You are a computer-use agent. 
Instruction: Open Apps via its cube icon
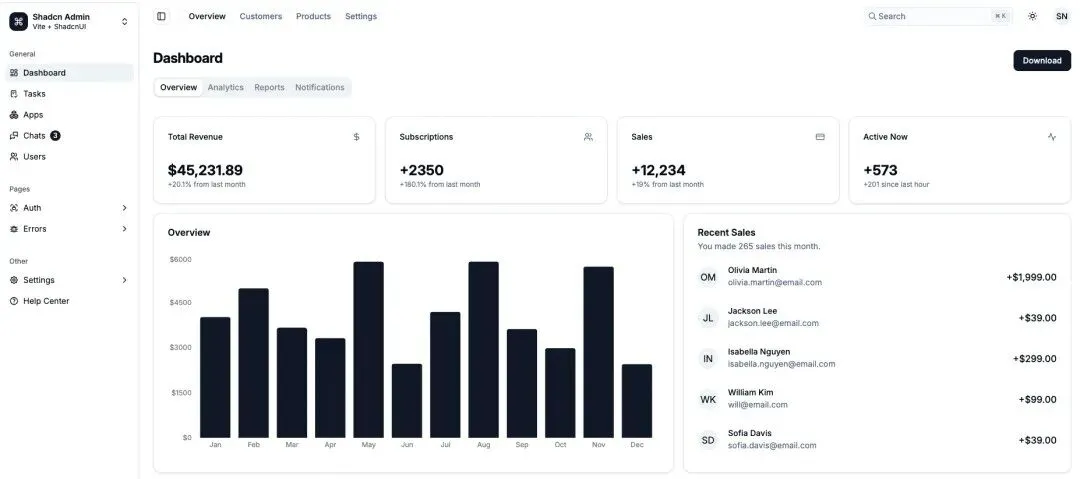[x=14, y=114]
